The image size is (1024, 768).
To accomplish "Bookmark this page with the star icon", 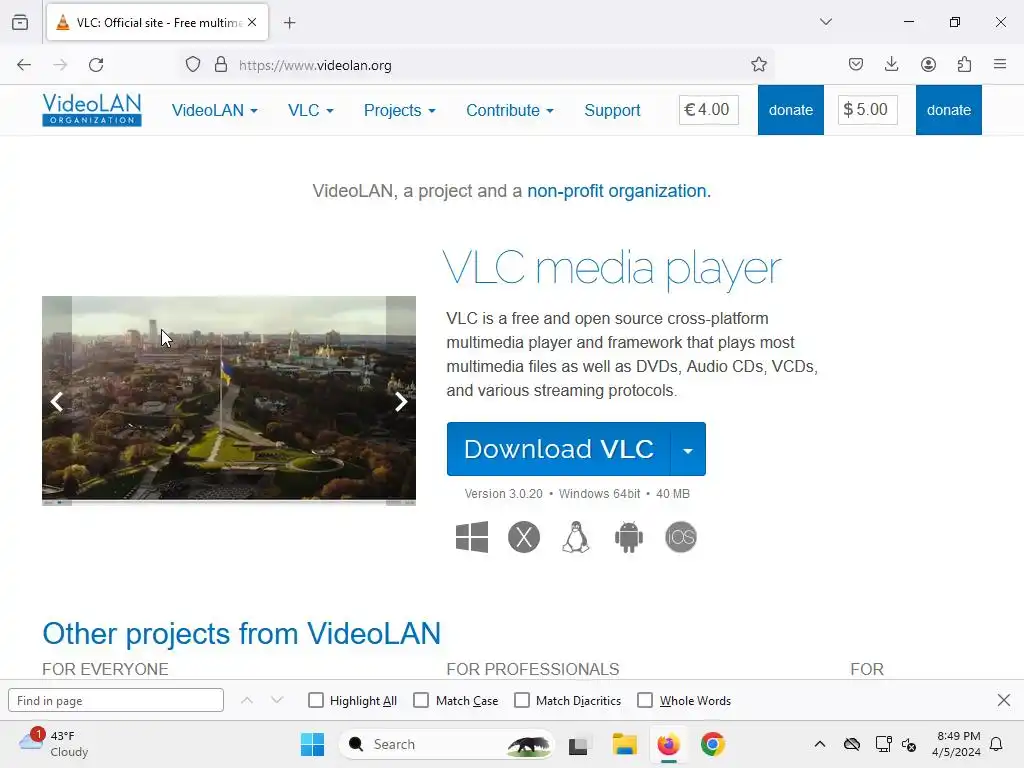I will (x=758, y=65).
